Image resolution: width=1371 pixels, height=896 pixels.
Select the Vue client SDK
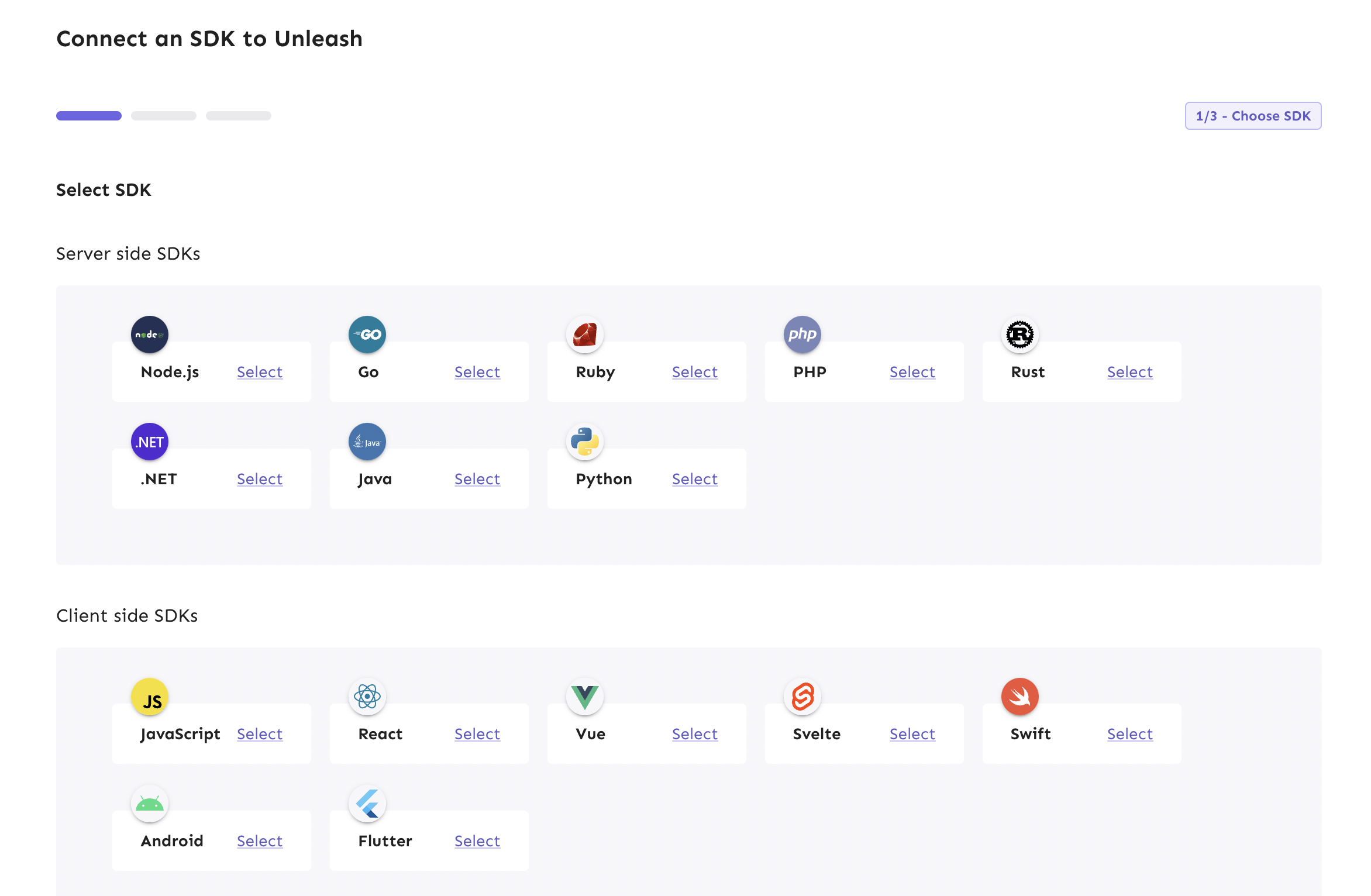pyautogui.click(x=695, y=734)
